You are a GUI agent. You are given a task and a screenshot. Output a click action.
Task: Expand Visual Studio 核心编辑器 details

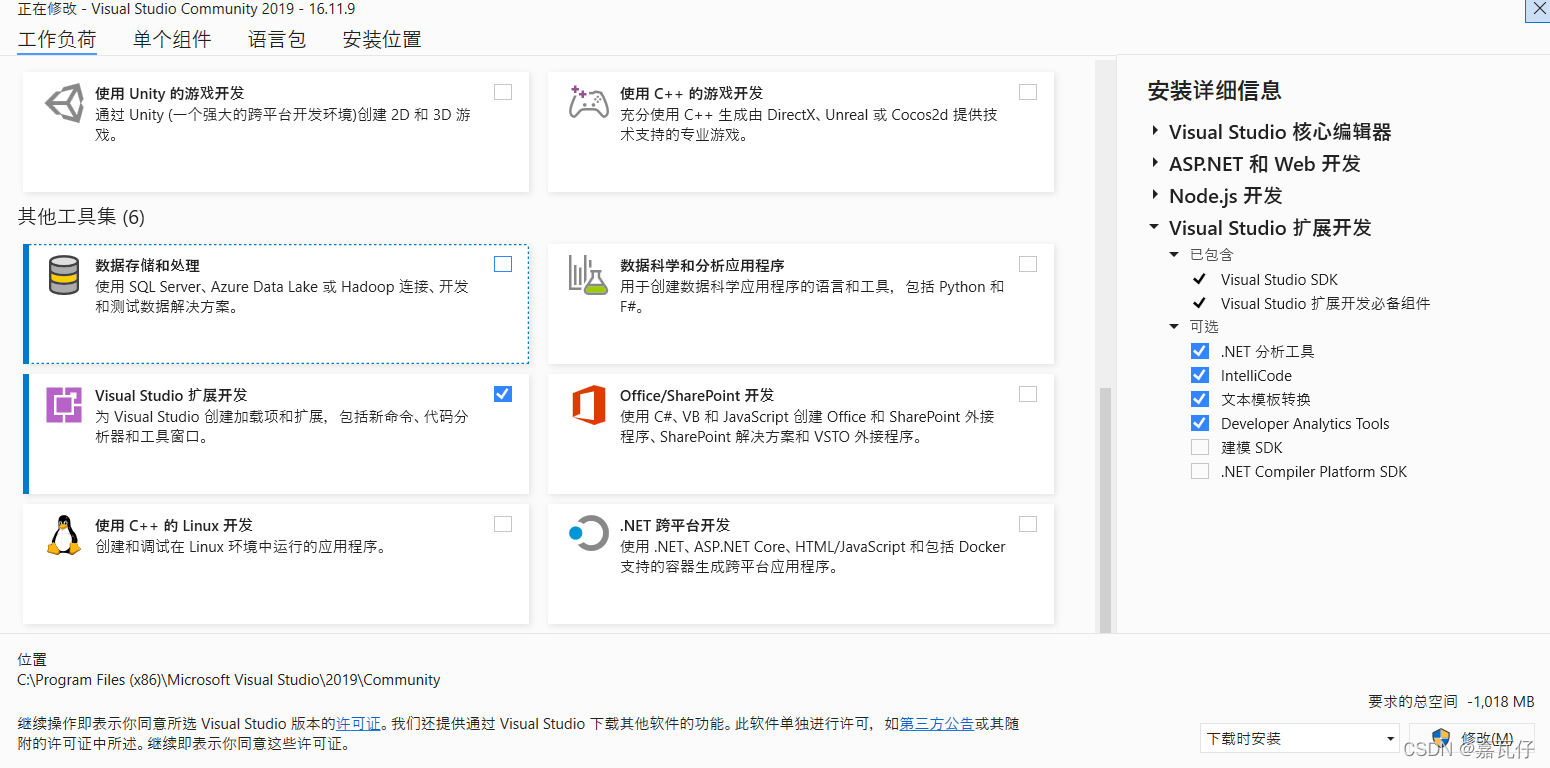1155,131
